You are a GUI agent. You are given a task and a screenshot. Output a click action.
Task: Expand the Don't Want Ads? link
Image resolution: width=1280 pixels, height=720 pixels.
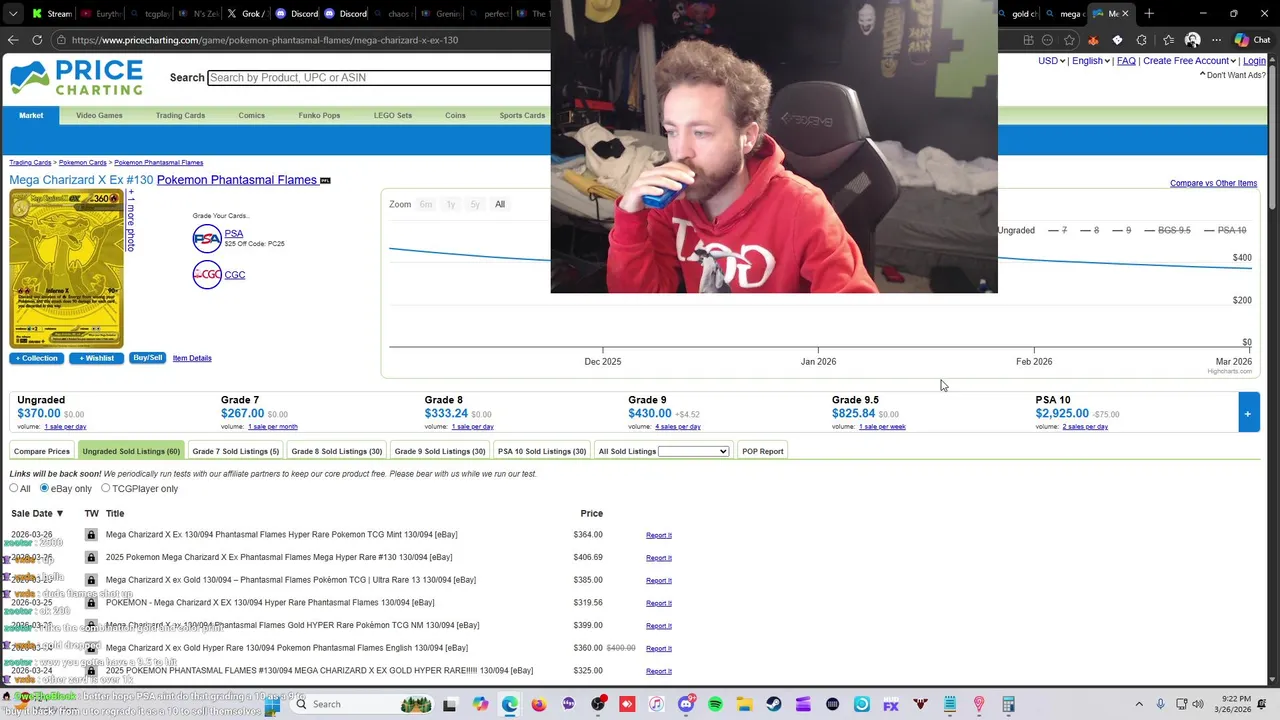(1232, 75)
